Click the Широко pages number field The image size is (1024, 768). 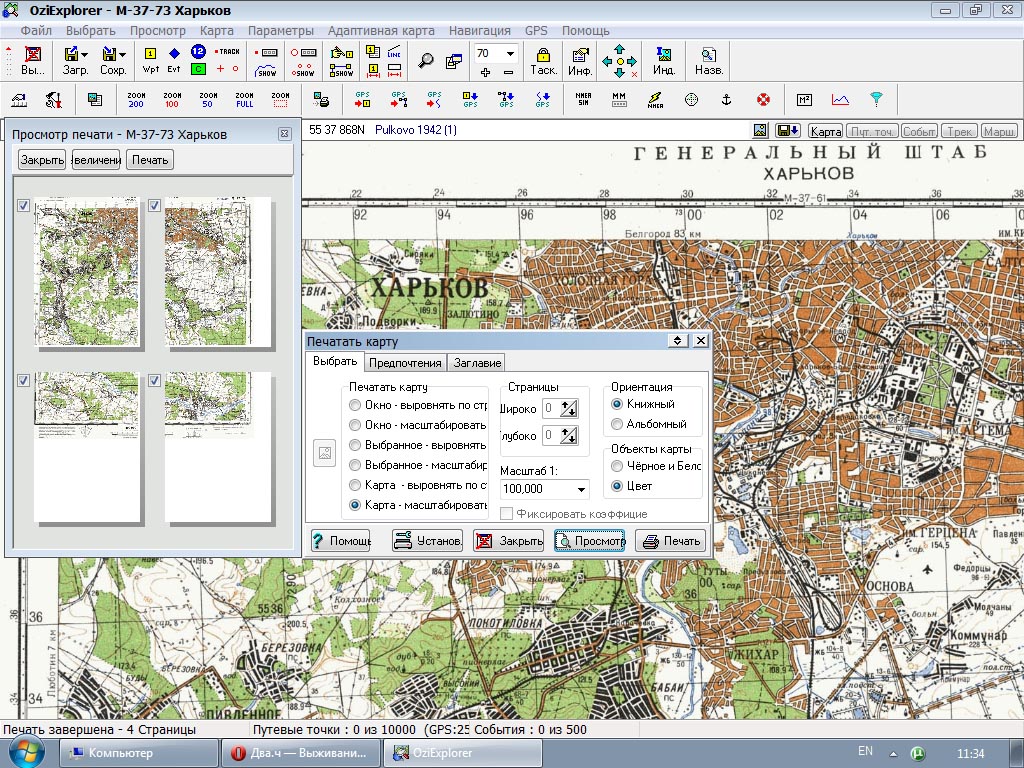point(550,409)
